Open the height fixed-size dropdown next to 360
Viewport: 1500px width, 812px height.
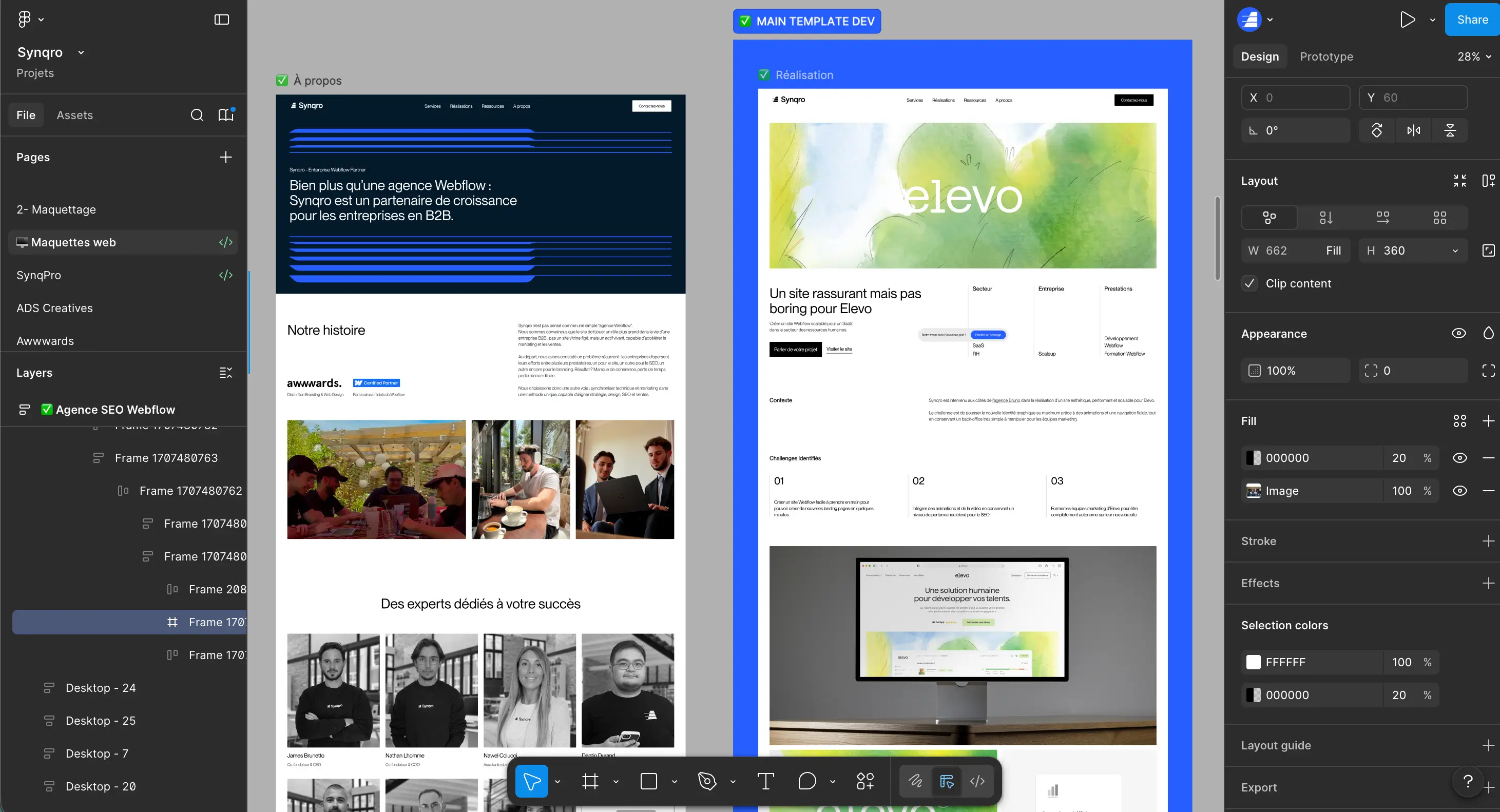click(1455, 250)
